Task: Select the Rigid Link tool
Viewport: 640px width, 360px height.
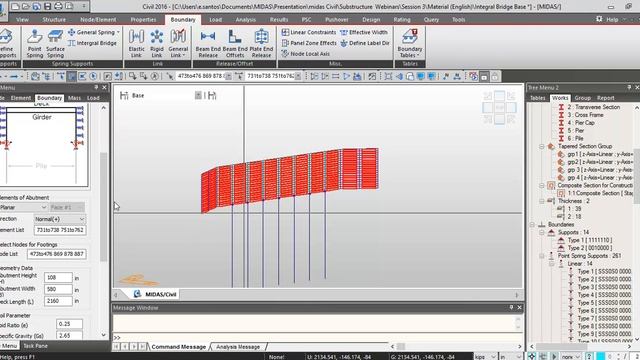Action: 157,43
